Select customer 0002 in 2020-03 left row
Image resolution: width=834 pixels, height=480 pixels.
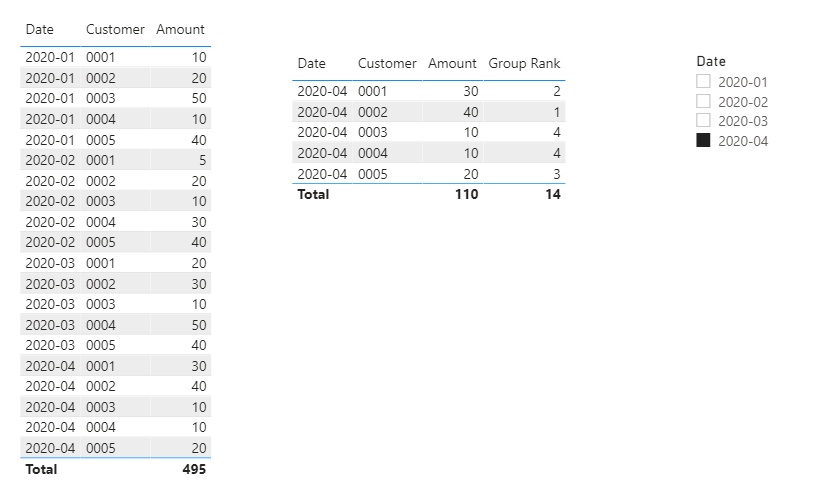point(101,284)
